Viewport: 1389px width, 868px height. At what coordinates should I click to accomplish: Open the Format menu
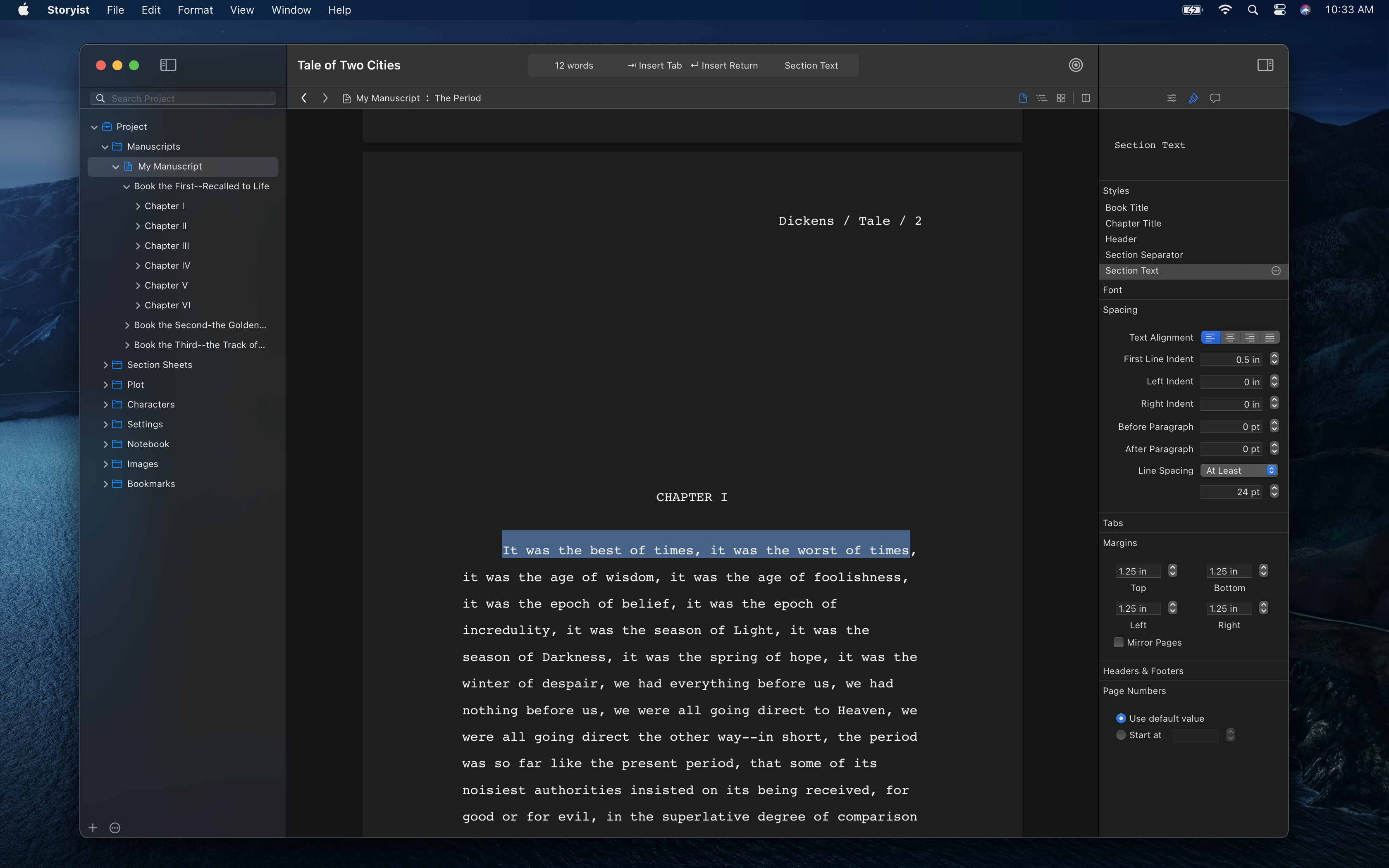(195, 10)
